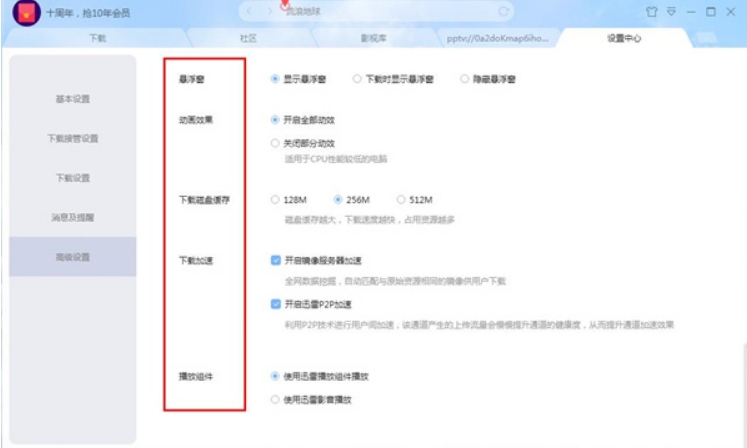Viewport: 747px width, 448px height.
Task: Click the back arrow in the address bar
Action: [x=249, y=11]
